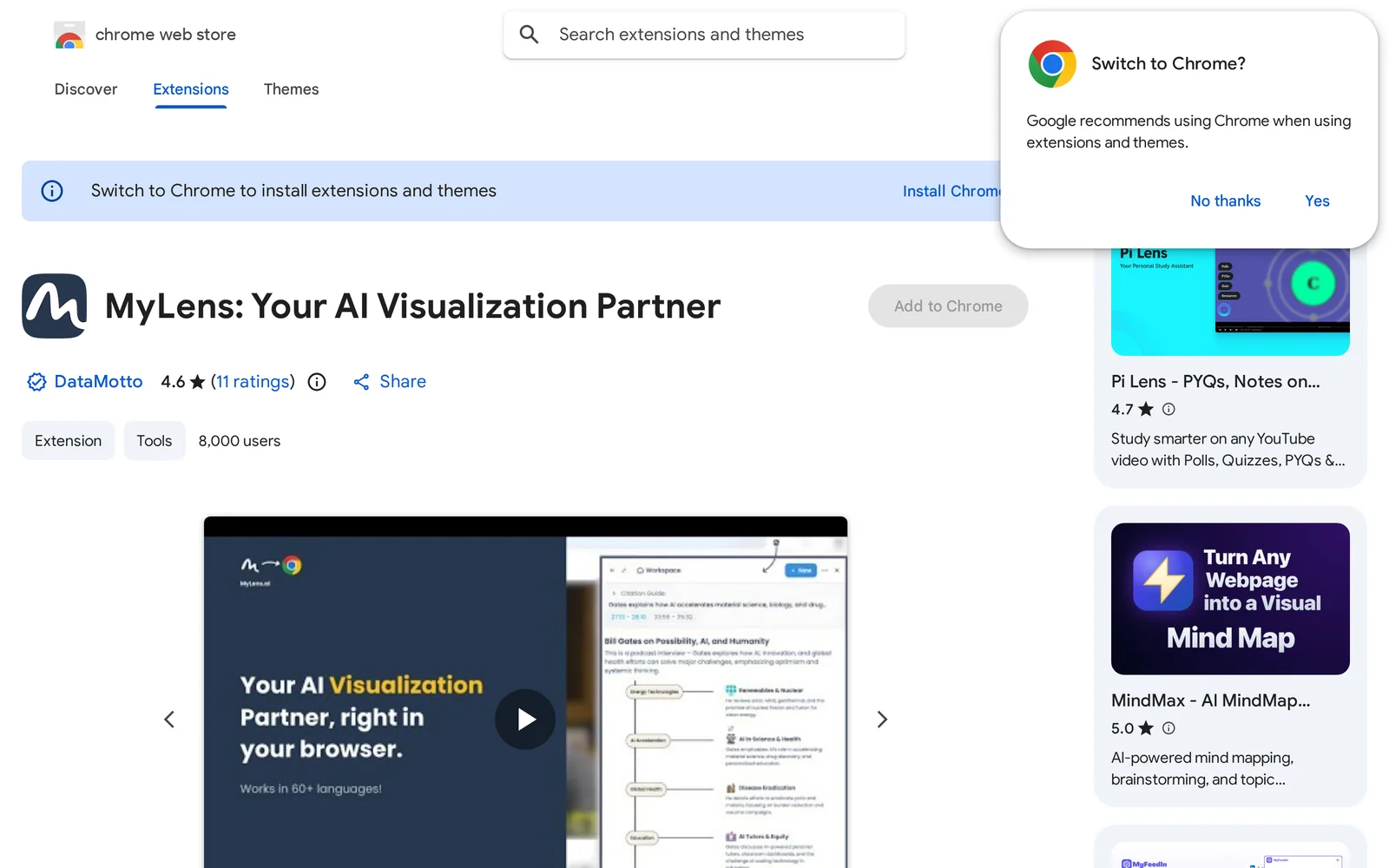Open the MindMax AI MindMap thumbnail
Image resolution: width=1389 pixels, height=868 pixels.
coord(1230,599)
